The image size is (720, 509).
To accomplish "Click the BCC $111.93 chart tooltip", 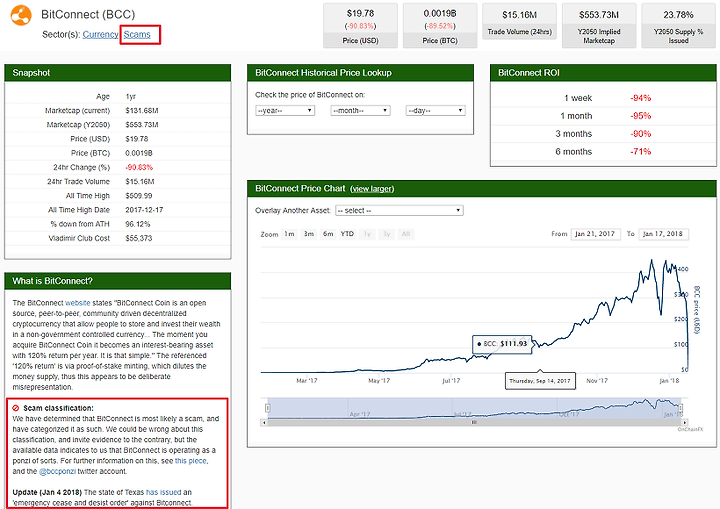I will (x=502, y=344).
